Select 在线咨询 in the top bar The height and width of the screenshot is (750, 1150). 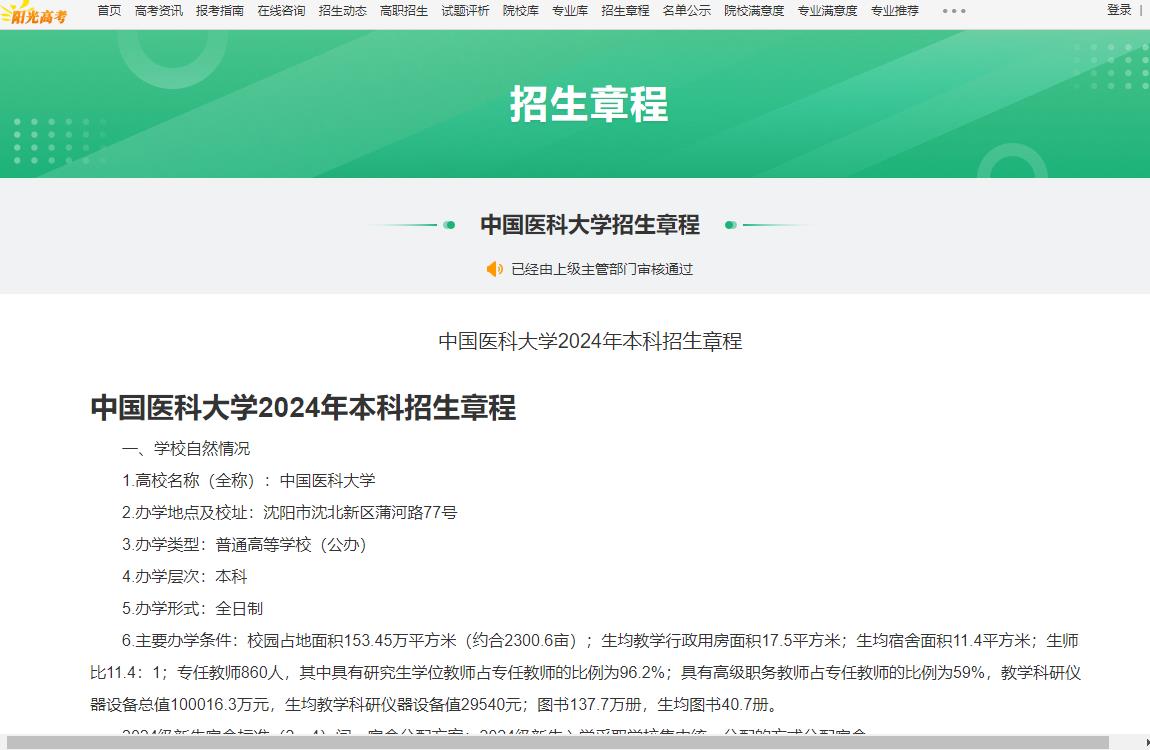pos(281,11)
